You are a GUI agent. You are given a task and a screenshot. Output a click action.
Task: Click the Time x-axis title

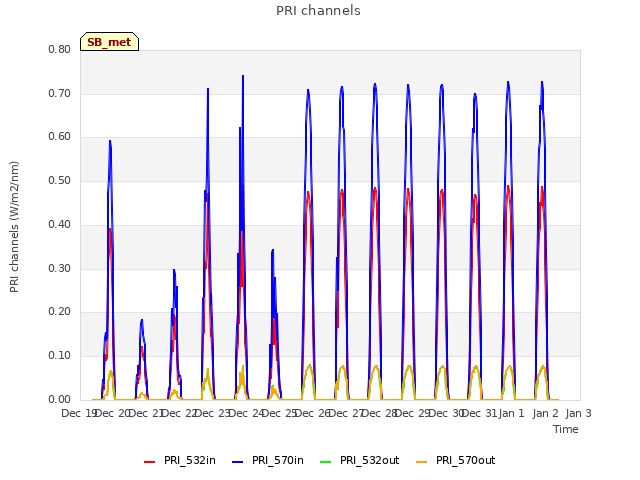click(566, 429)
